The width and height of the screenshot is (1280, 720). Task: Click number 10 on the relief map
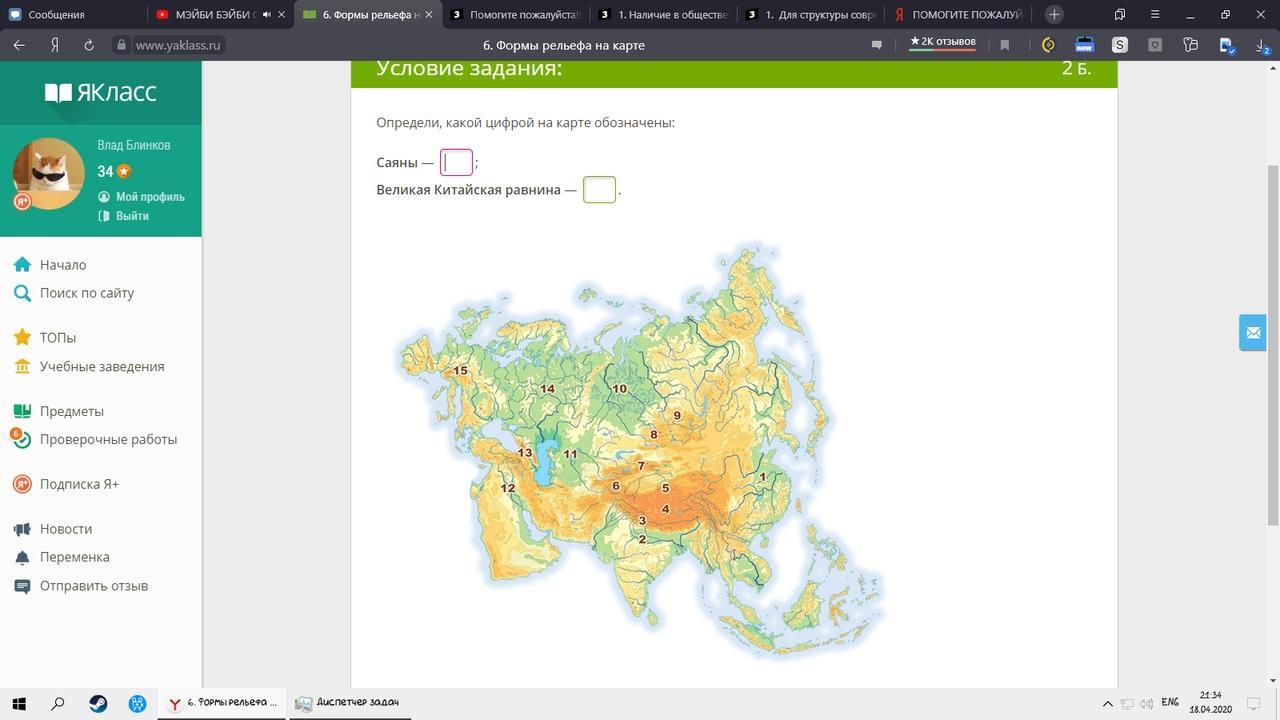click(x=619, y=389)
